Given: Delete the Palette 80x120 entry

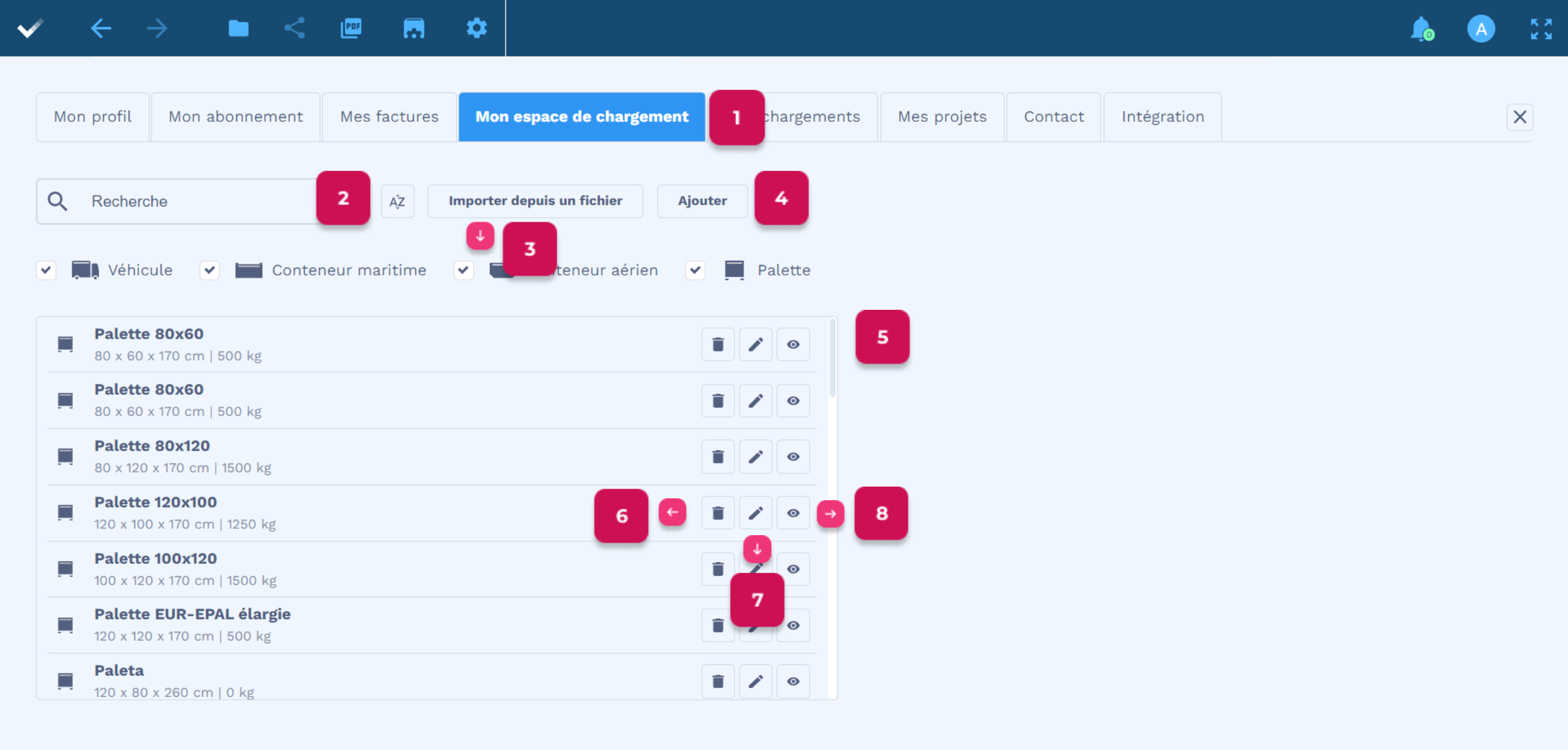Looking at the screenshot, I should tap(718, 457).
